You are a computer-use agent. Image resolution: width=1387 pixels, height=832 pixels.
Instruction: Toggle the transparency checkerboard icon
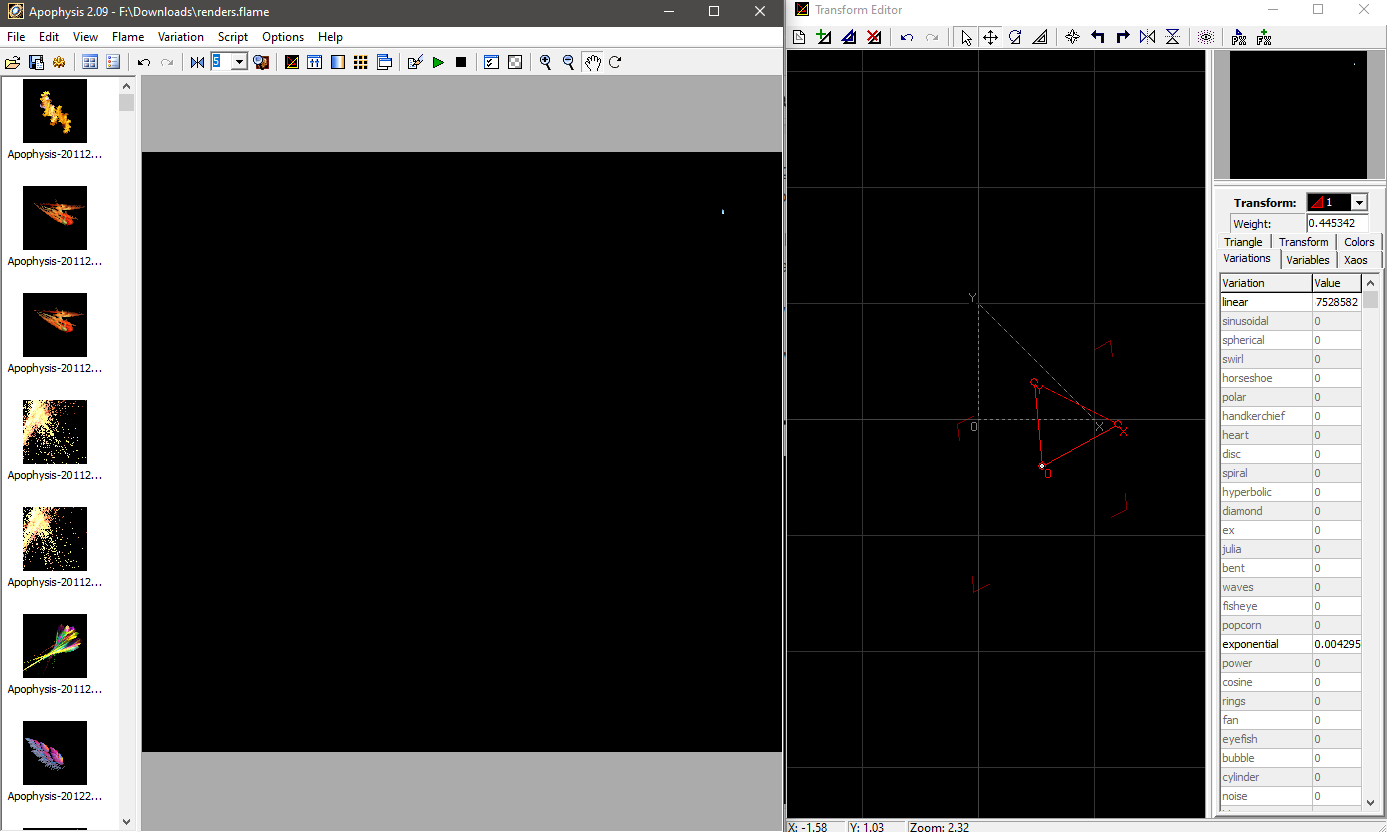pyautogui.click(x=514, y=62)
